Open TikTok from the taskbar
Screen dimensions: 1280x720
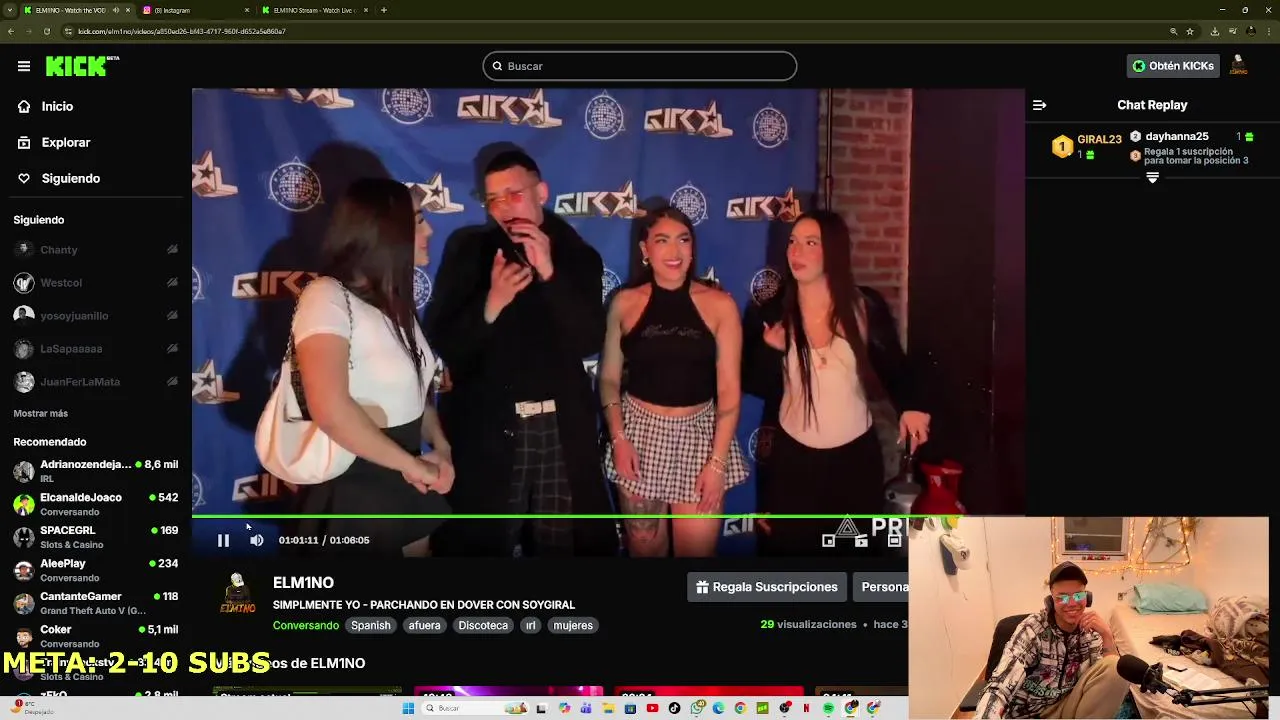coord(674,708)
